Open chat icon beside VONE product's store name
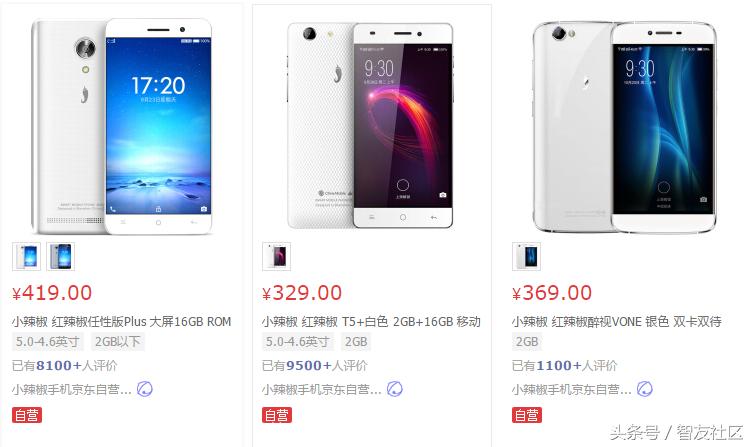Viewport: 754px width, 447px height. tap(645, 389)
